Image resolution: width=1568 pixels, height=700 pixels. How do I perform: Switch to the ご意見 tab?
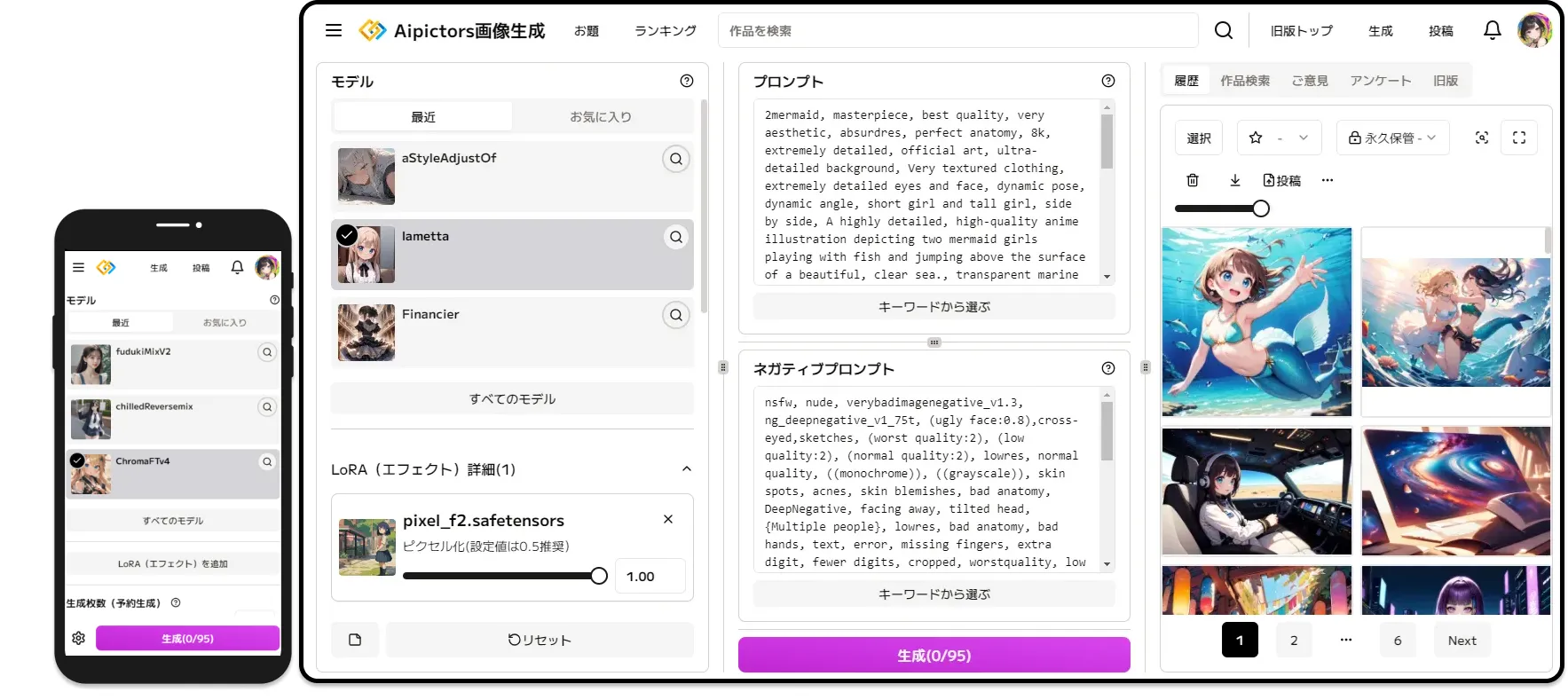[x=1310, y=80]
